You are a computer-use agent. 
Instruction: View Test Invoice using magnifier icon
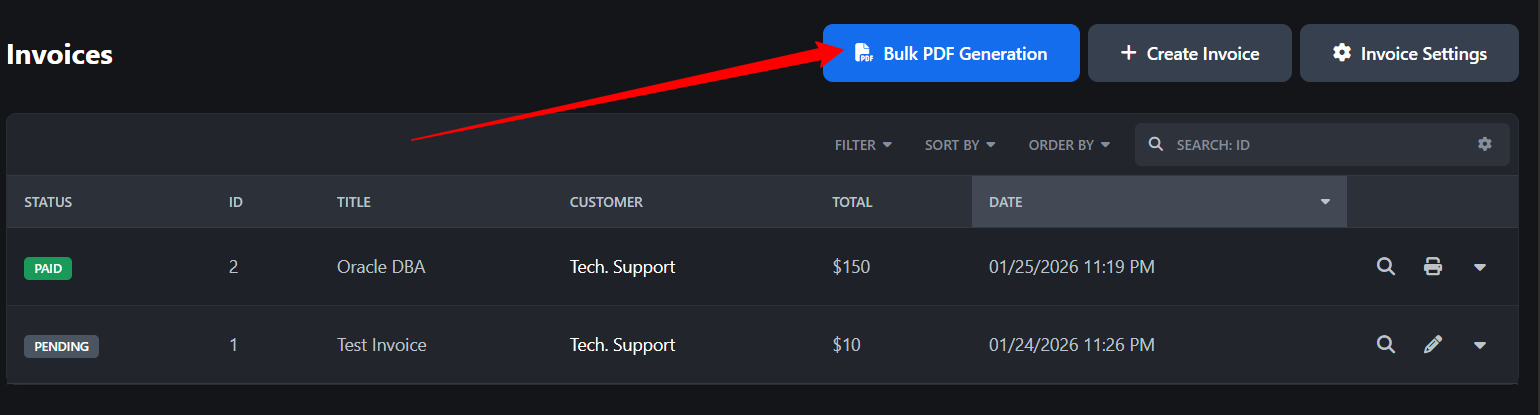tap(1386, 345)
